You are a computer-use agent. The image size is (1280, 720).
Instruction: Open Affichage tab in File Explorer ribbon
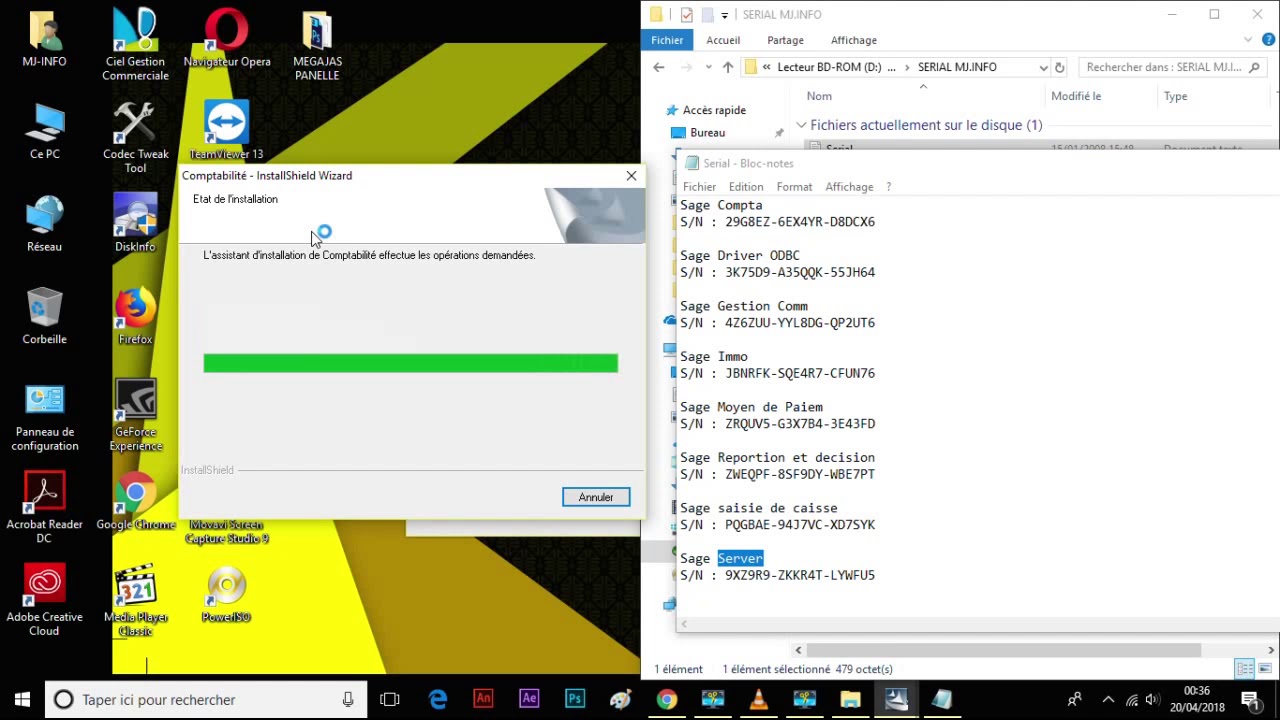[x=854, y=40]
